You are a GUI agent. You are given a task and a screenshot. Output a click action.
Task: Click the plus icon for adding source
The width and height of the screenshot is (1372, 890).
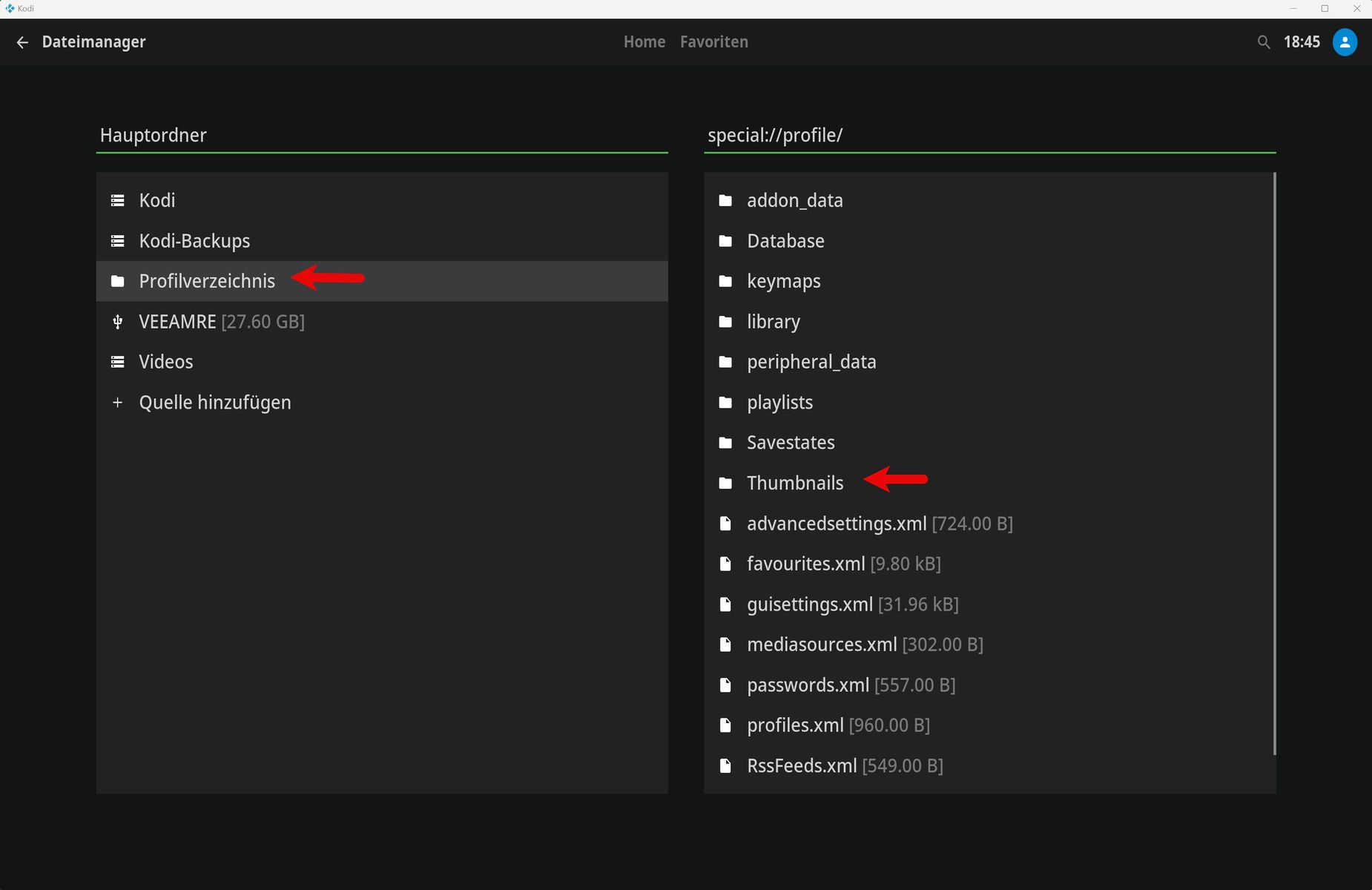coord(117,403)
